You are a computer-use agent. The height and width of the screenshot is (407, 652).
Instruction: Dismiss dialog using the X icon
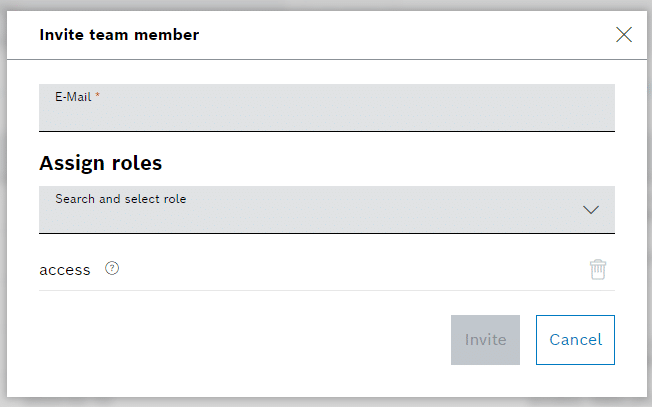coord(624,35)
